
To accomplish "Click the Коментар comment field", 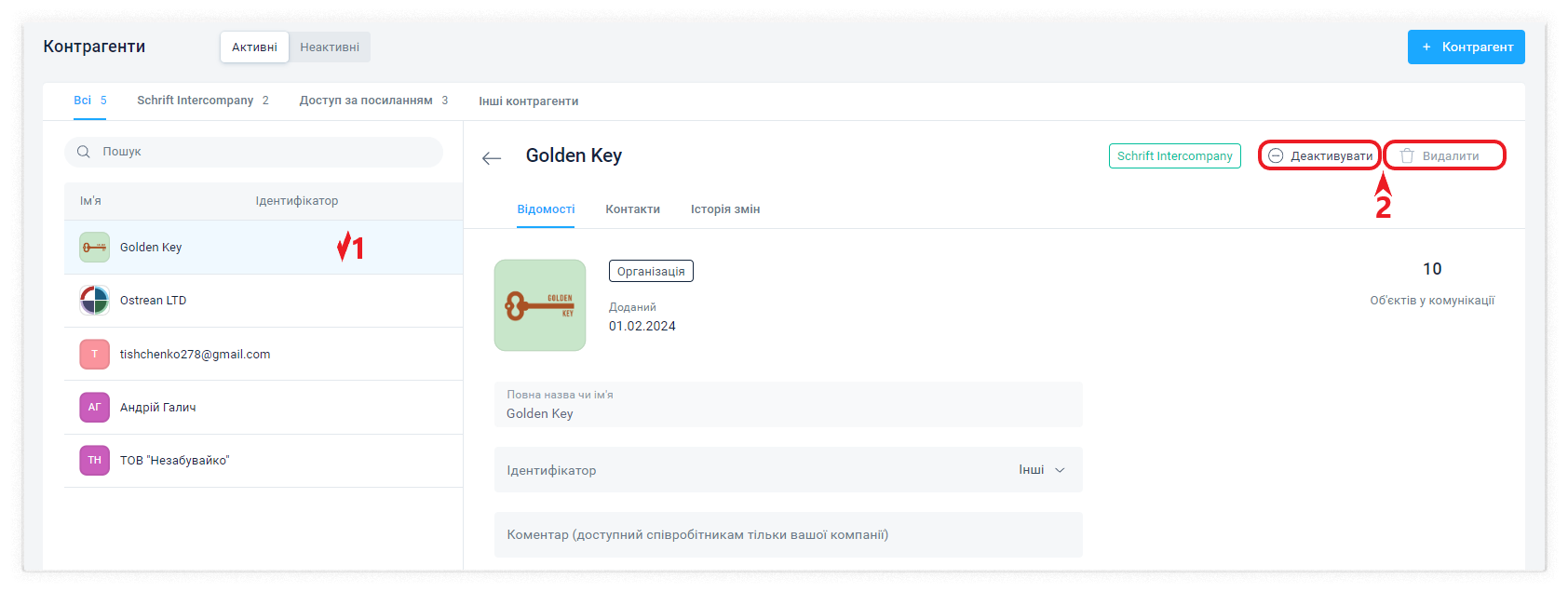I will [x=788, y=535].
